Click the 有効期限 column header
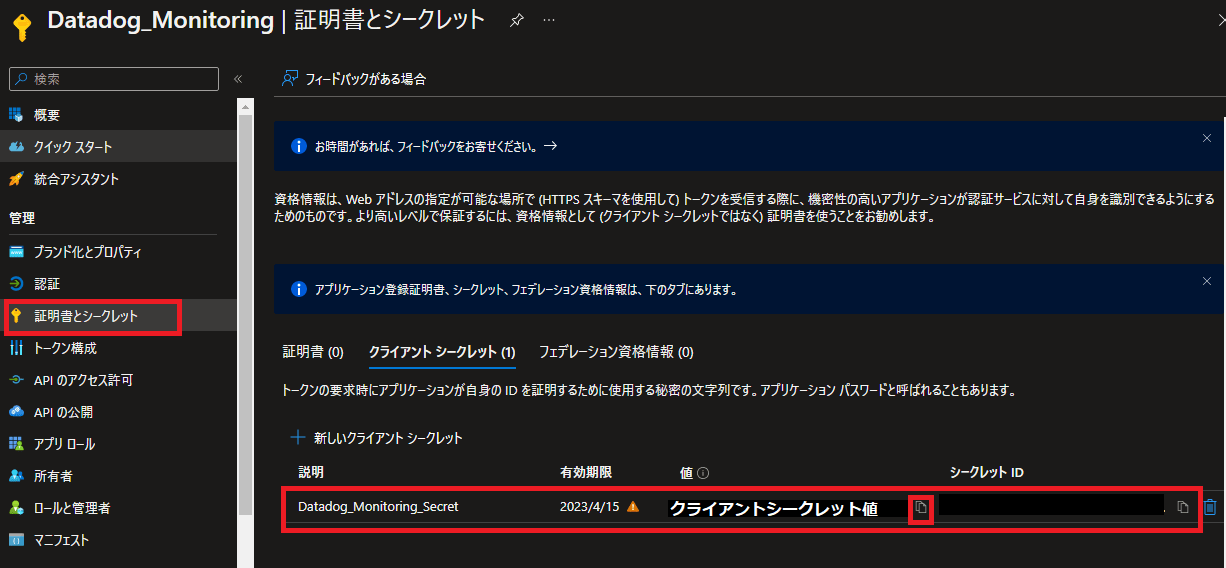The image size is (1226, 568). 586,472
